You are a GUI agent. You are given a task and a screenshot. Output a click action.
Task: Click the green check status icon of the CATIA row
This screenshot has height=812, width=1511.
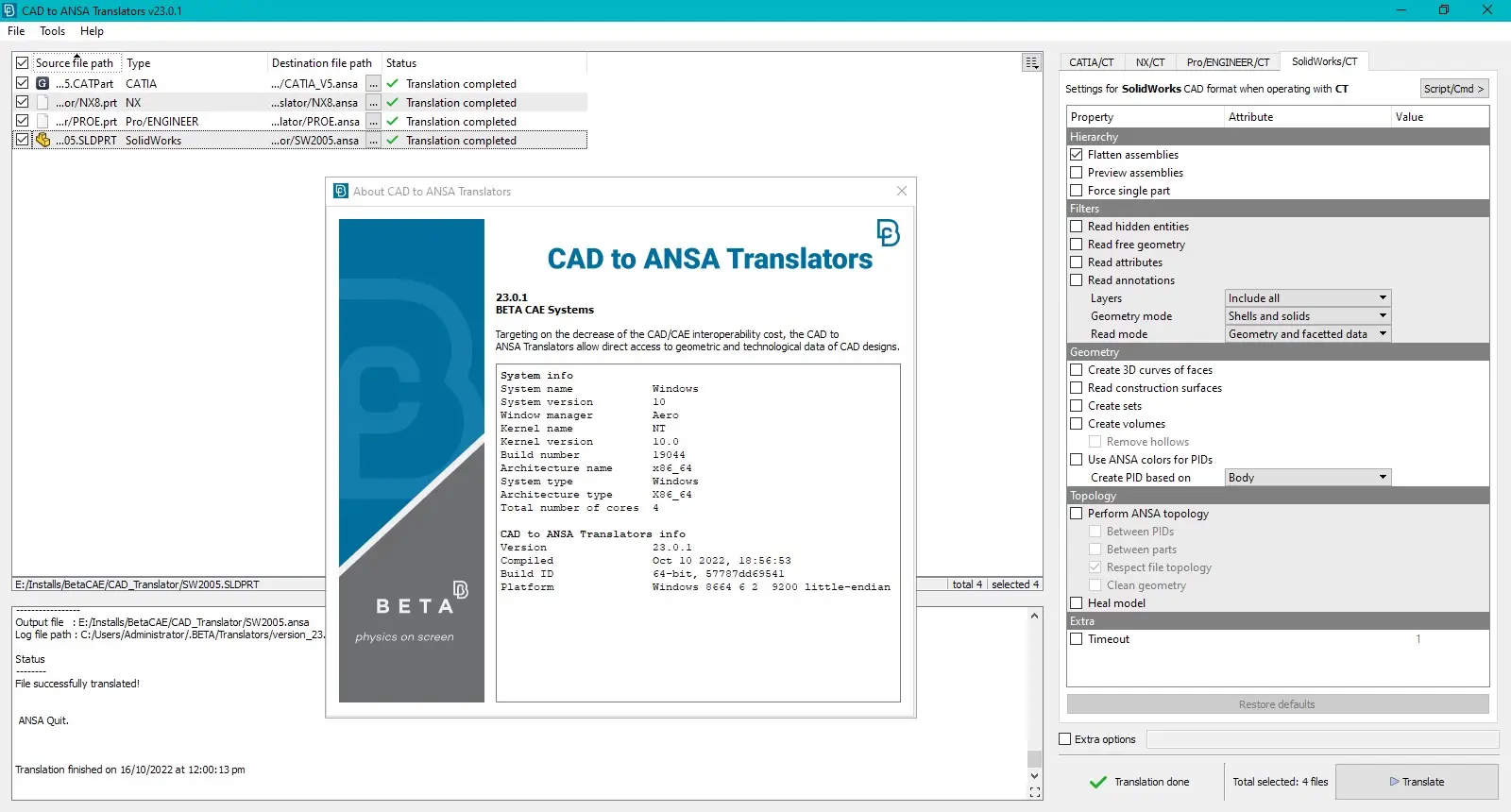(x=393, y=83)
